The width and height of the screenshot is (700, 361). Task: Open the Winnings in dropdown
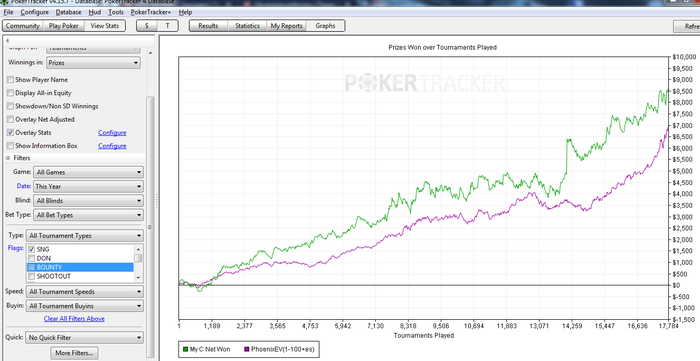tap(93, 63)
